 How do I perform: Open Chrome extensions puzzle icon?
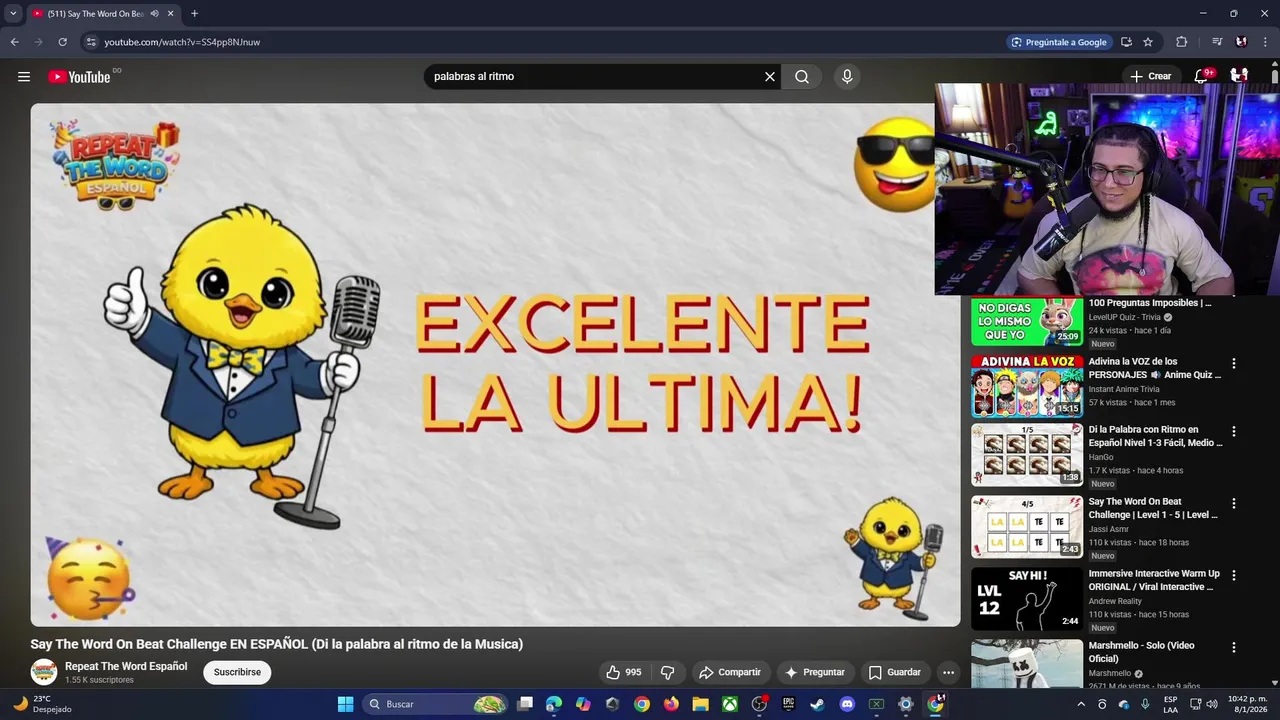[x=1182, y=42]
